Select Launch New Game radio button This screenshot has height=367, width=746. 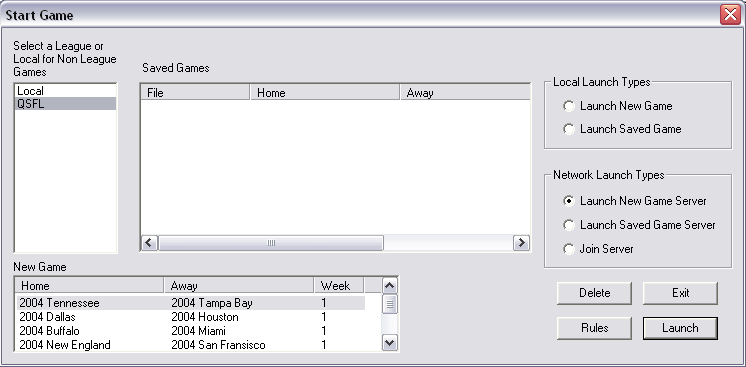coord(569,106)
